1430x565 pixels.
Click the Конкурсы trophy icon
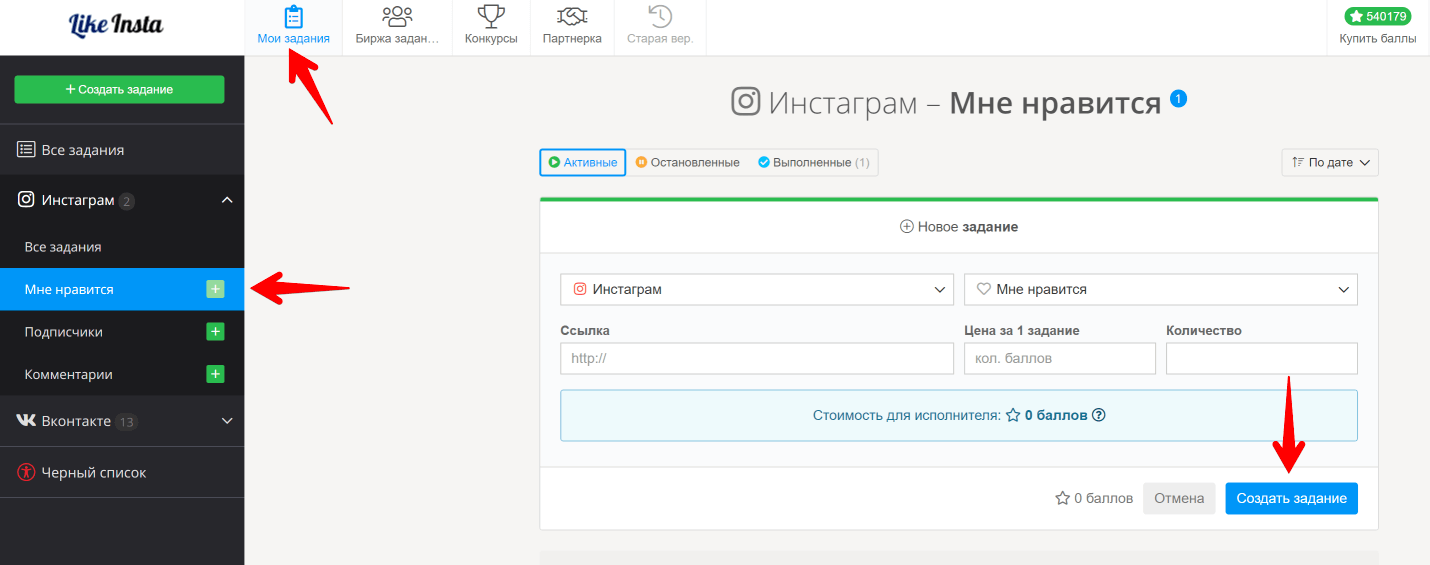click(x=491, y=17)
